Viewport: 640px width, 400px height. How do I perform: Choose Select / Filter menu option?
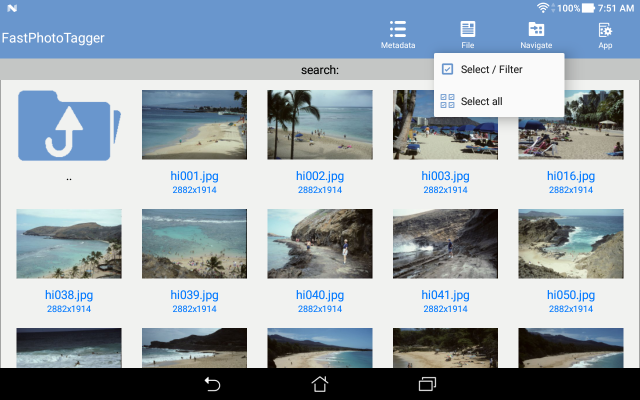(491, 70)
